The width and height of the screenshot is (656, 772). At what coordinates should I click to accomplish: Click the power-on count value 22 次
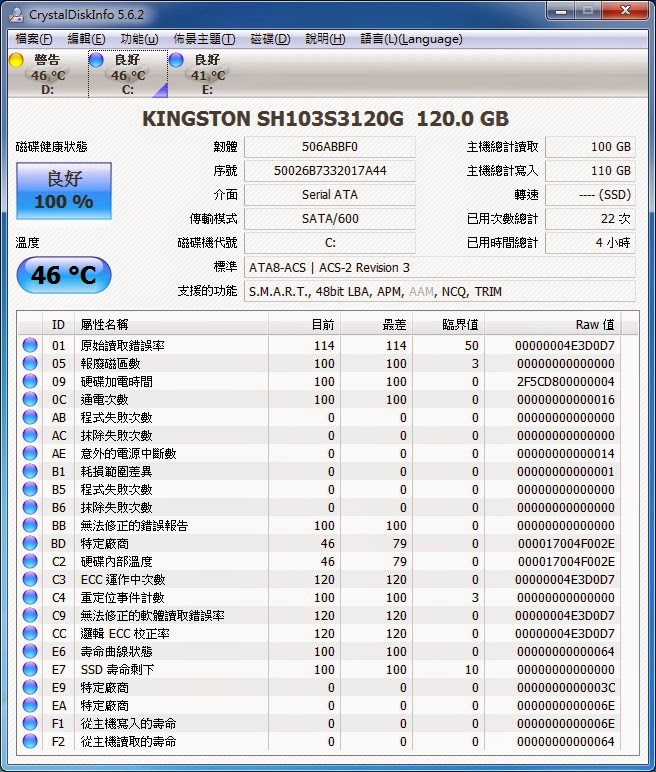pyautogui.click(x=590, y=219)
